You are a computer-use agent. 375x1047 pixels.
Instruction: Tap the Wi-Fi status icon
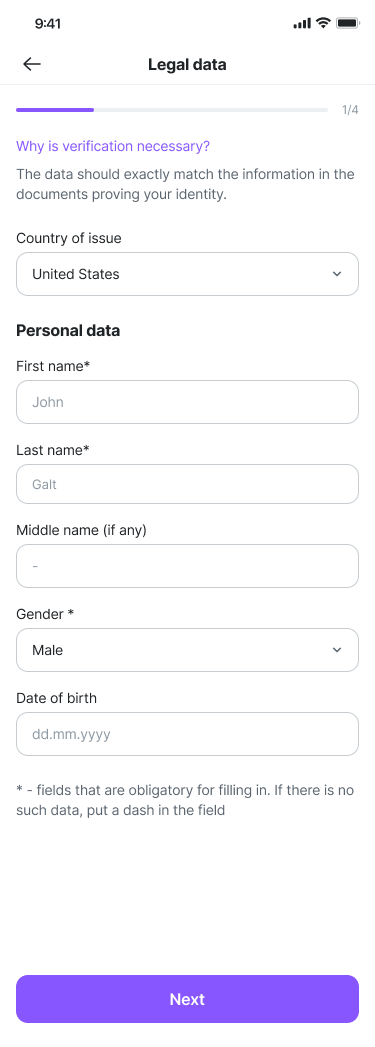(323, 23)
